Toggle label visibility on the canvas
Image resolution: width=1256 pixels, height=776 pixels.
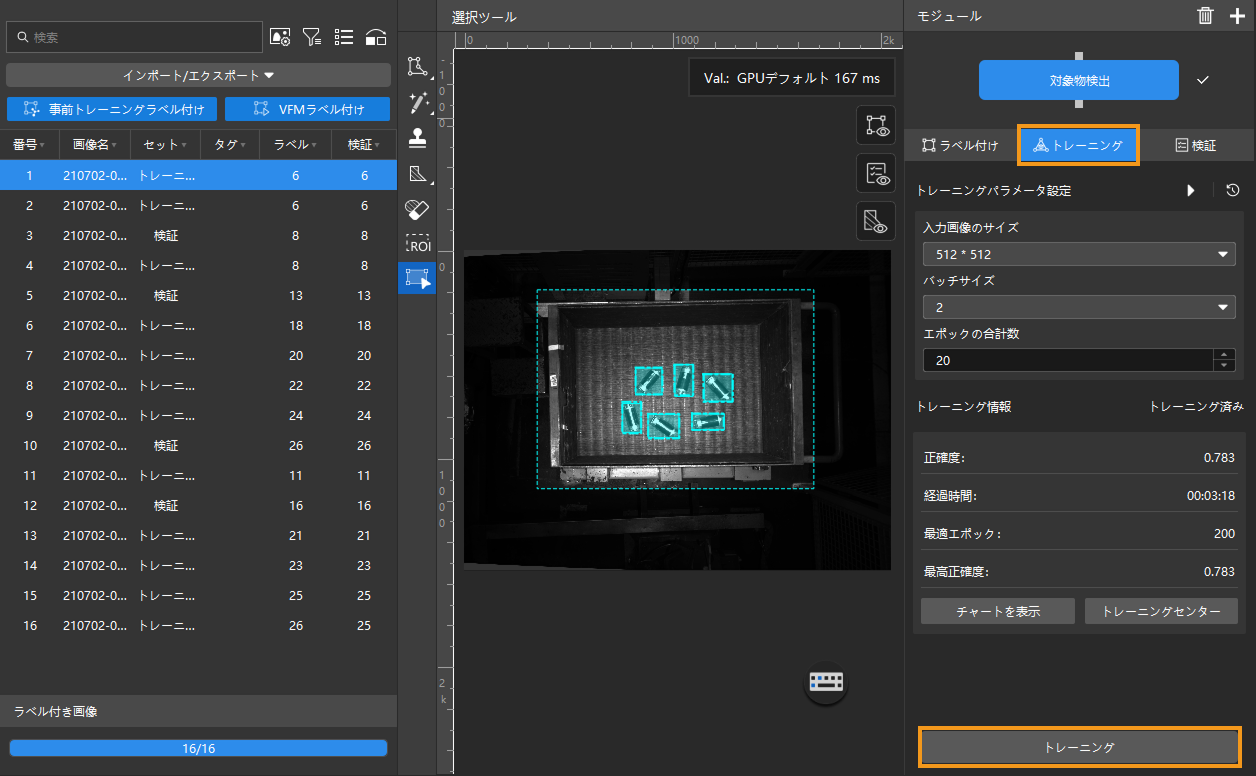876,125
